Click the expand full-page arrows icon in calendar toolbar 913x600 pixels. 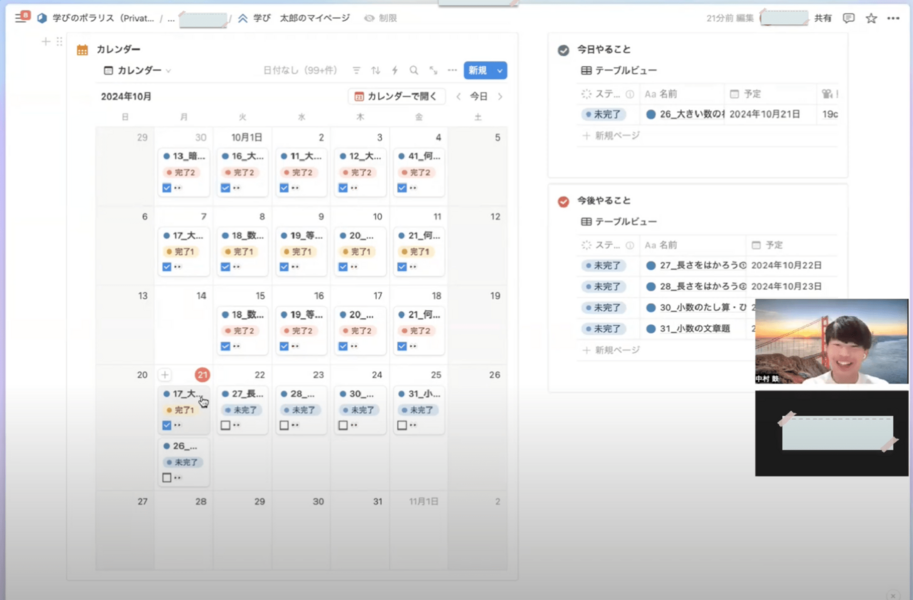(x=433, y=71)
